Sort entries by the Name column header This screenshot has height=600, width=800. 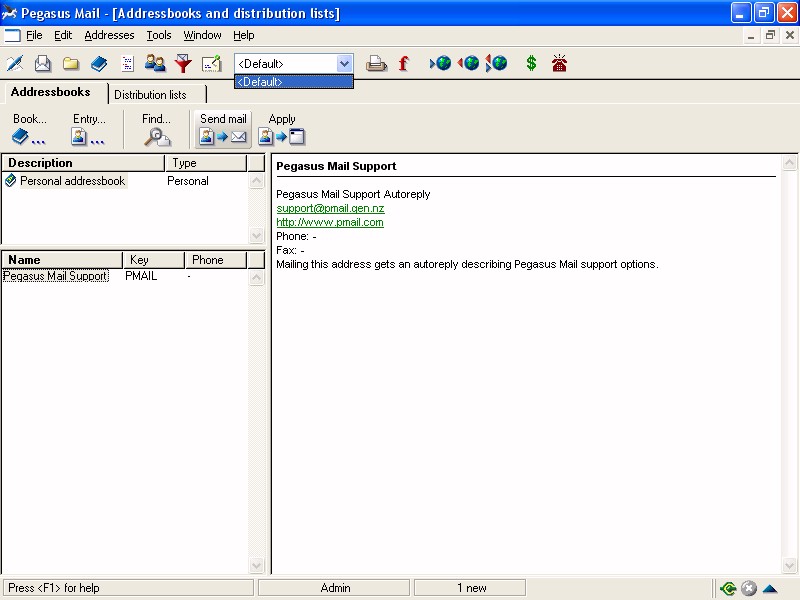click(62, 260)
